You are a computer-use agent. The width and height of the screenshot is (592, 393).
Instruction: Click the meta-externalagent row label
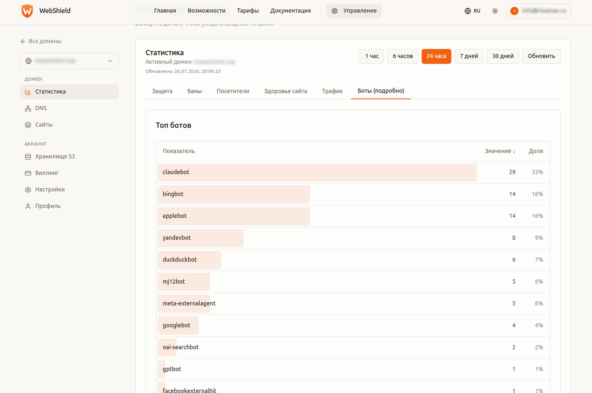click(189, 304)
